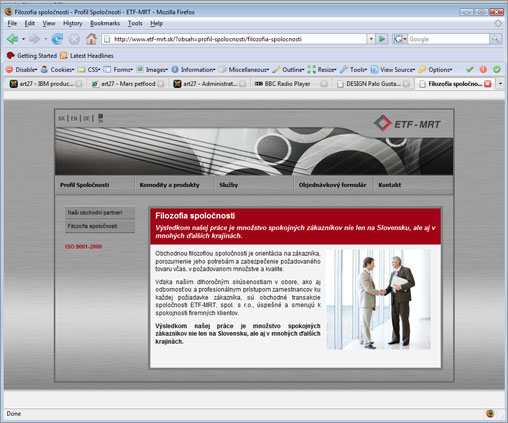
Task: Click the ETF-MRT logo
Action: tap(407, 124)
